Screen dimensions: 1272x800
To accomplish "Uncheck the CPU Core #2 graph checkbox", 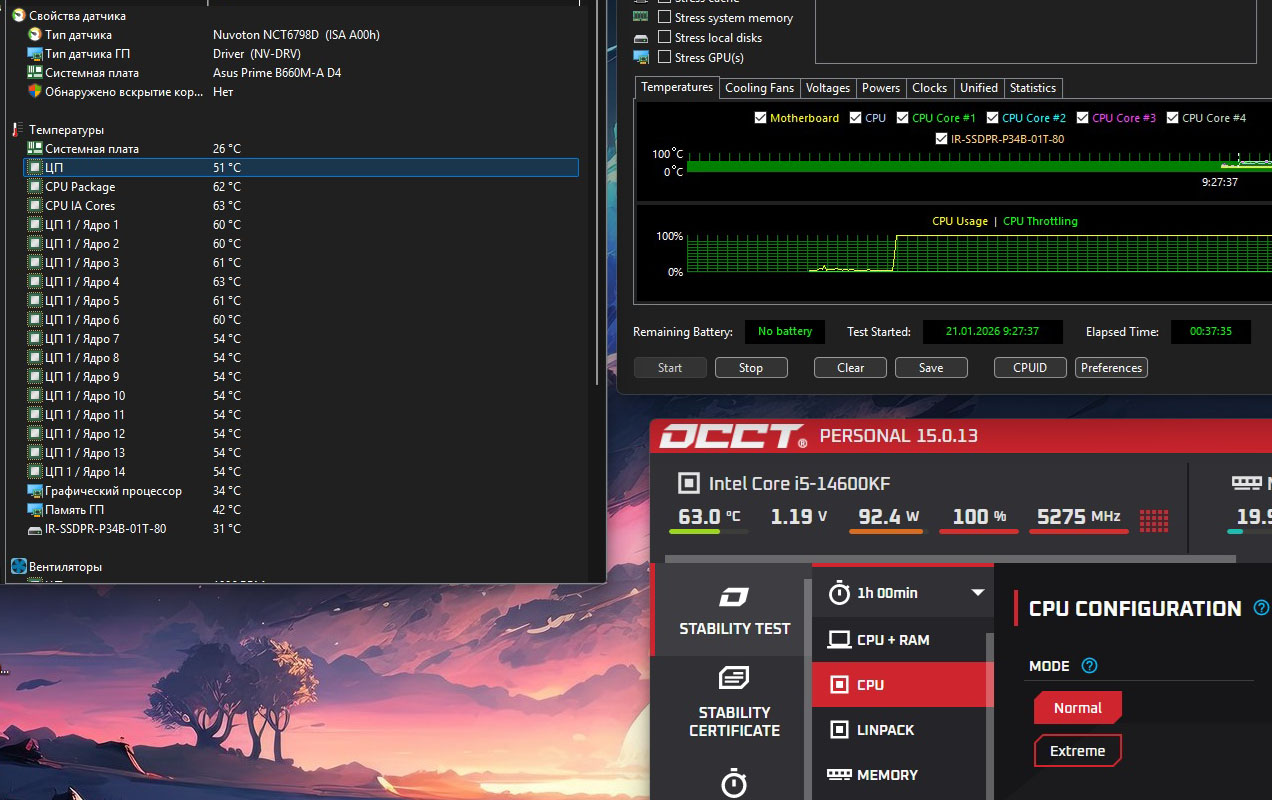I will [x=992, y=118].
